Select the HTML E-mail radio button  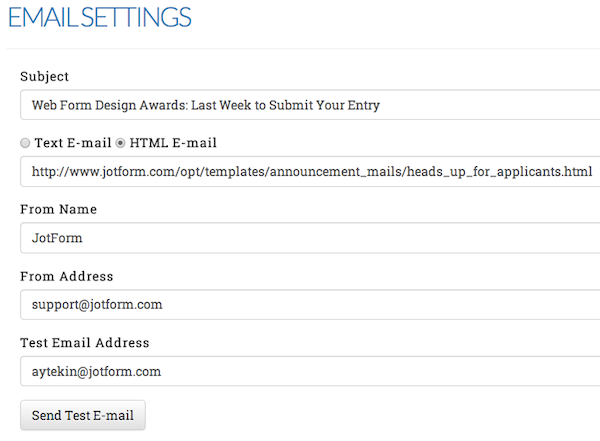click(121, 144)
